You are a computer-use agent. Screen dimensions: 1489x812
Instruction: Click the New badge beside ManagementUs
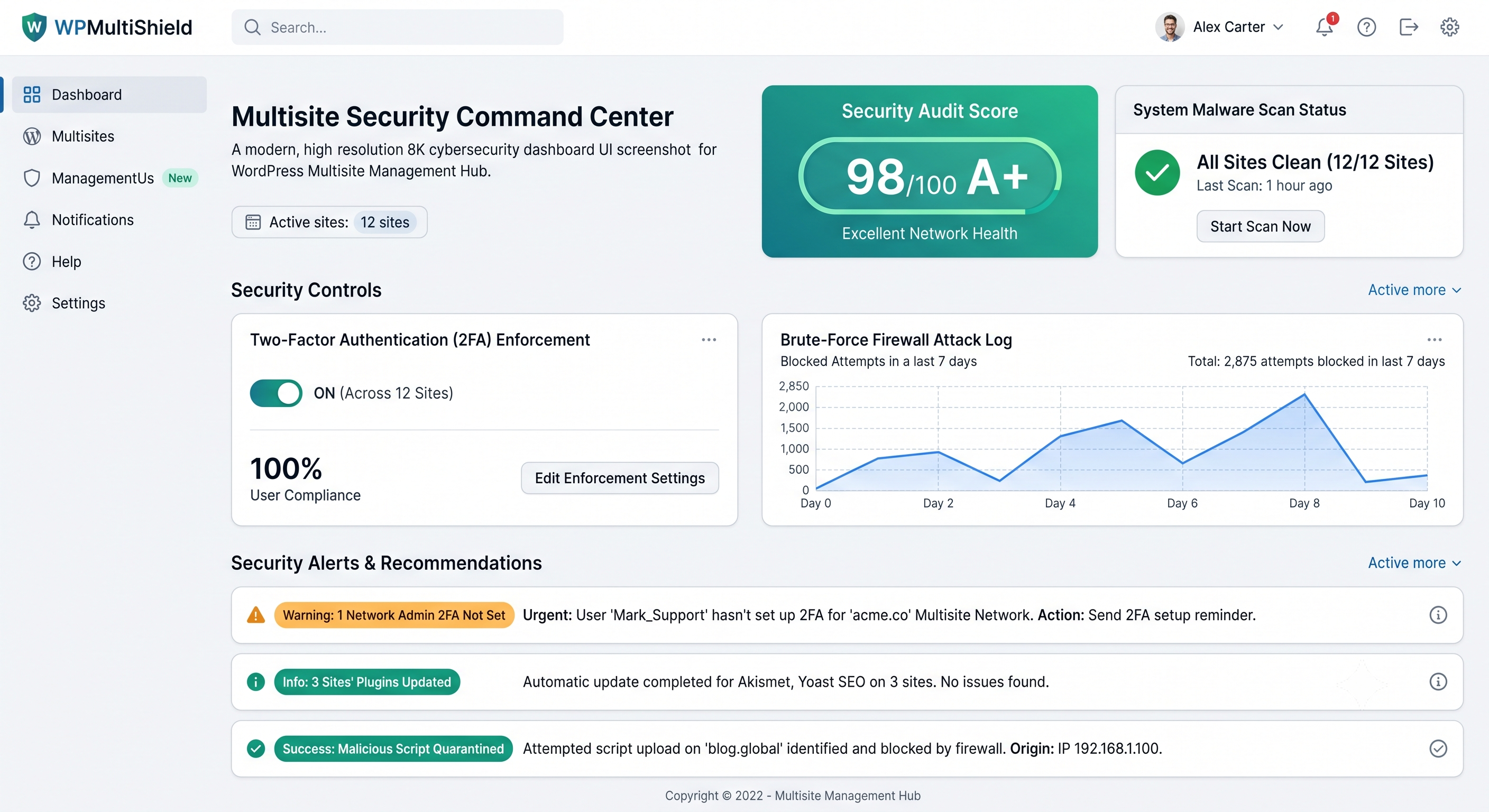tap(180, 178)
